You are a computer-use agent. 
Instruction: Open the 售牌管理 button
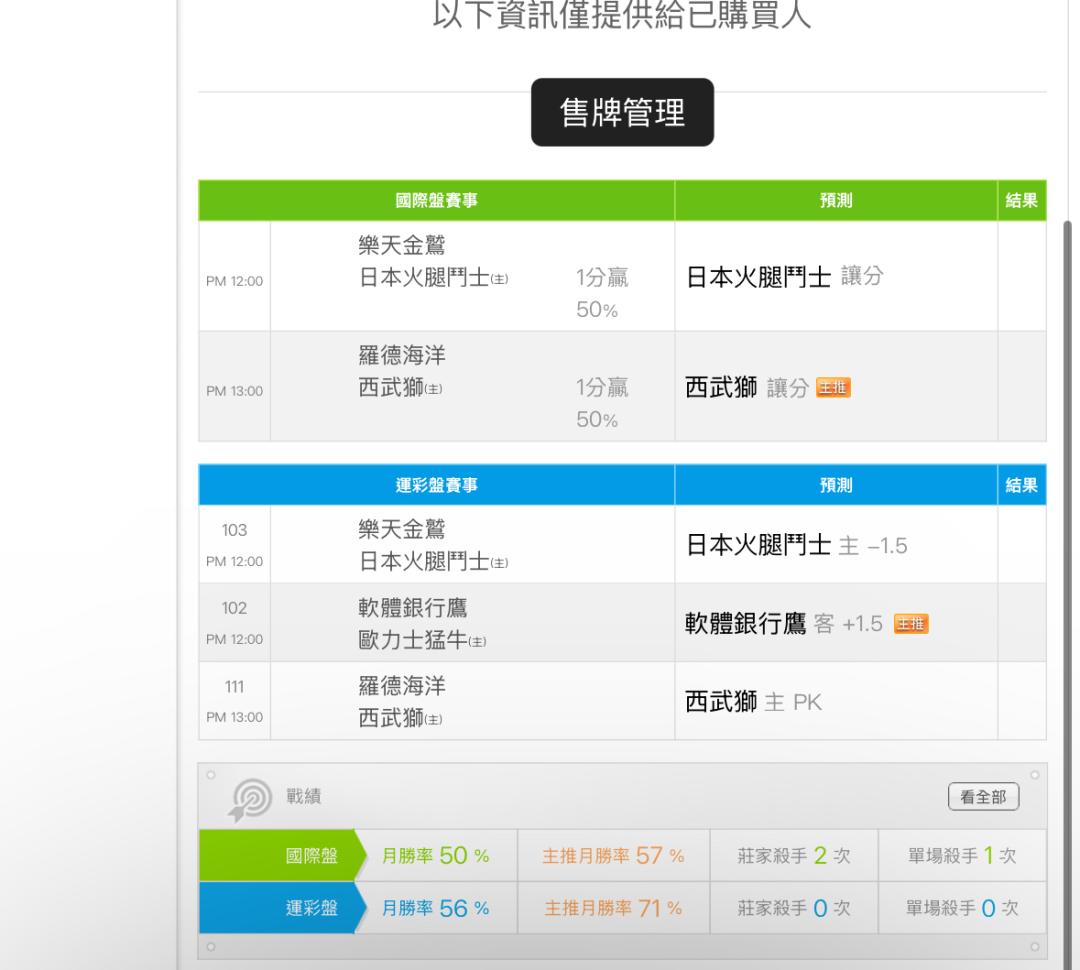[x=622, y=112]
